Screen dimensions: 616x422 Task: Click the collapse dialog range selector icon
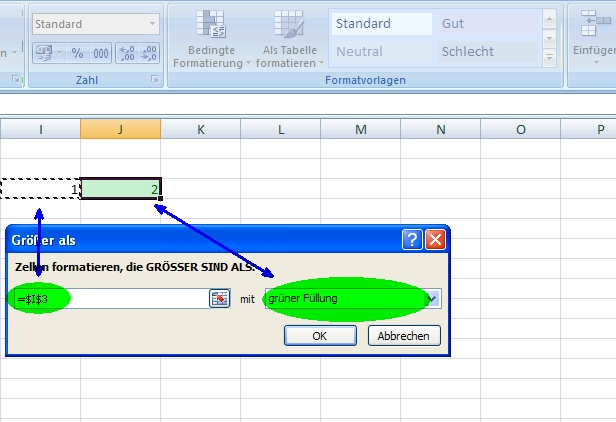(220, 299)
